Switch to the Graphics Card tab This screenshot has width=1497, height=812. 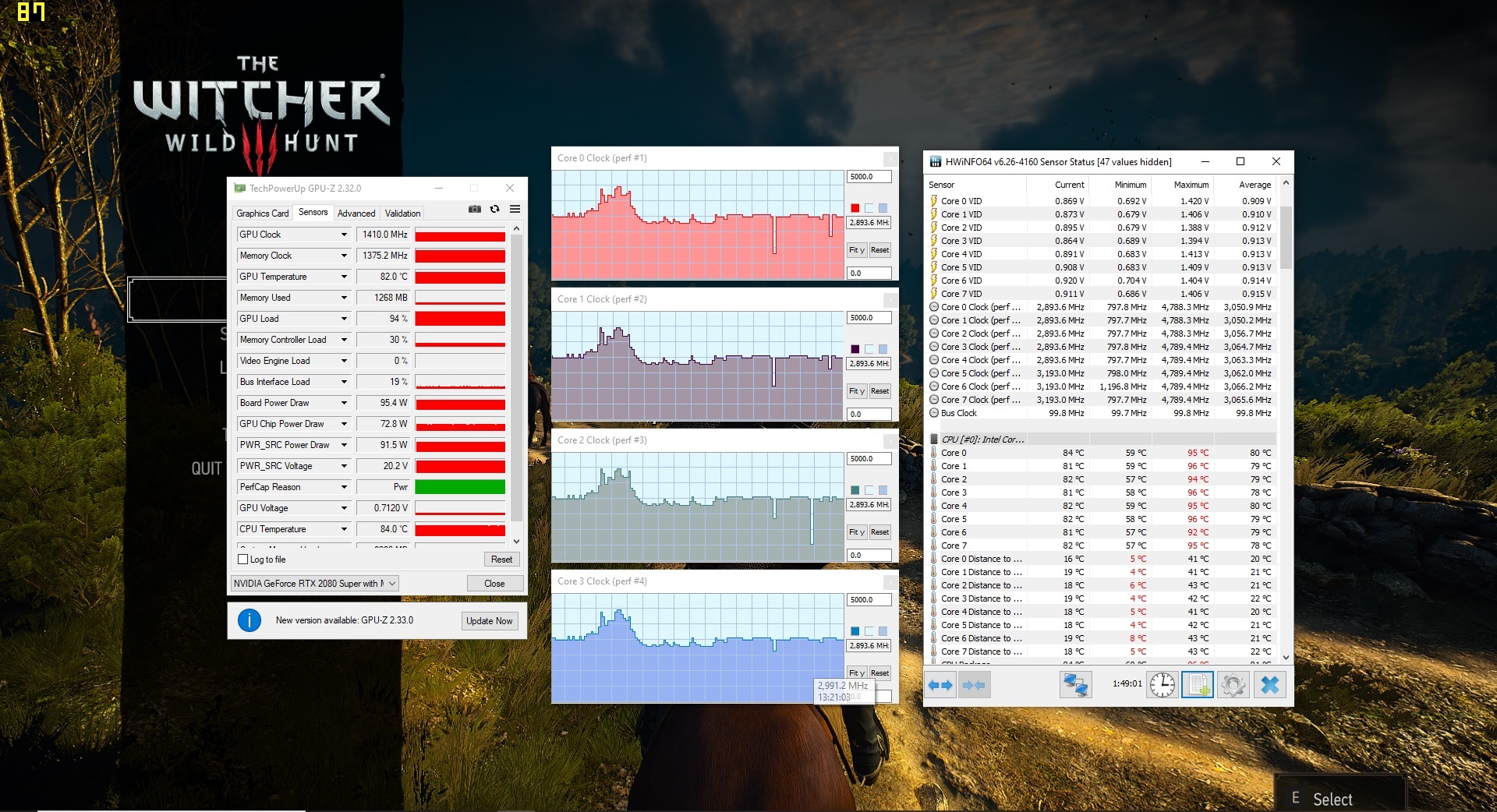point(262,214)
